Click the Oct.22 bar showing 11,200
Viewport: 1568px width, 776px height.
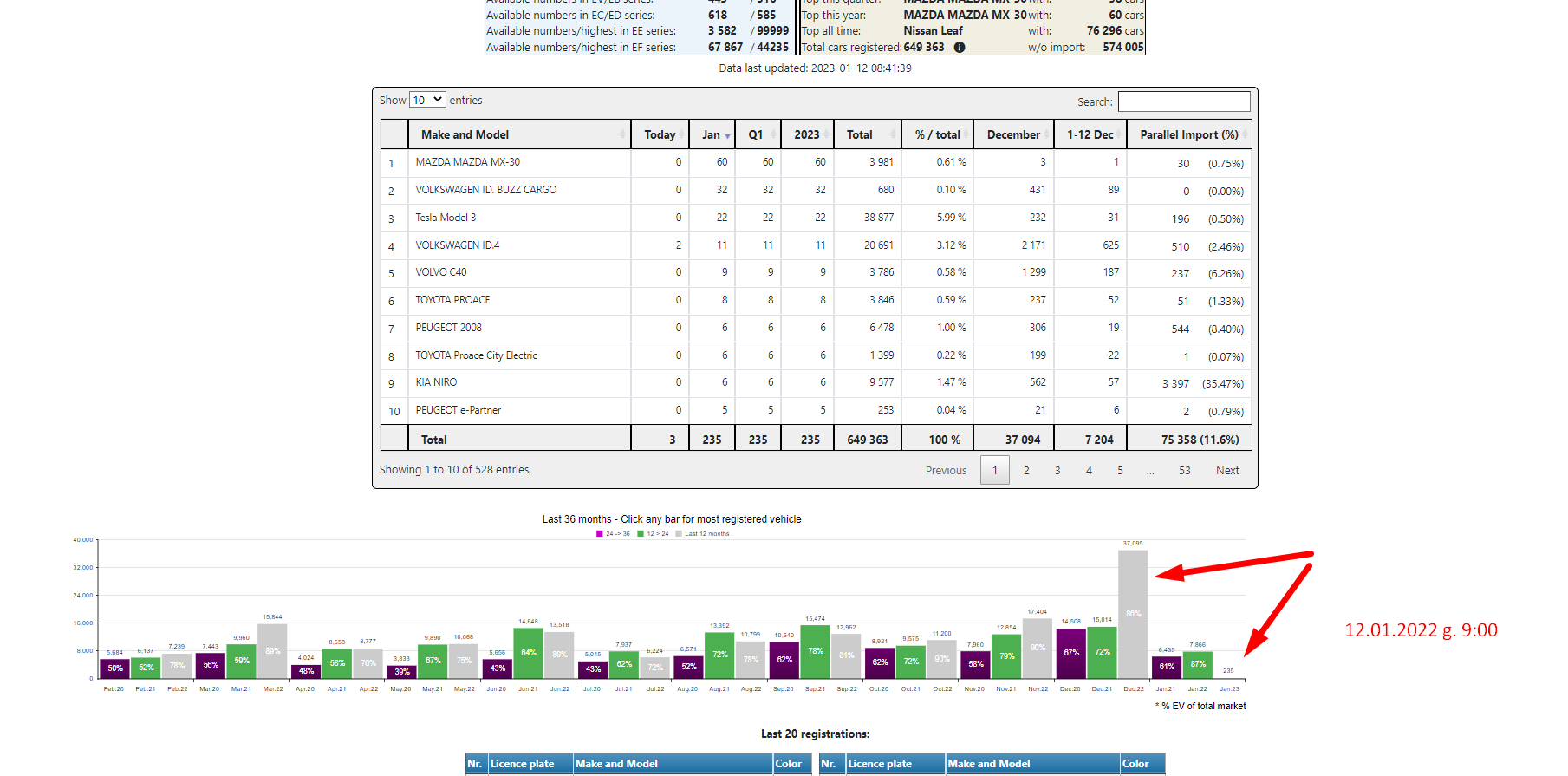(x=941, y=659)
